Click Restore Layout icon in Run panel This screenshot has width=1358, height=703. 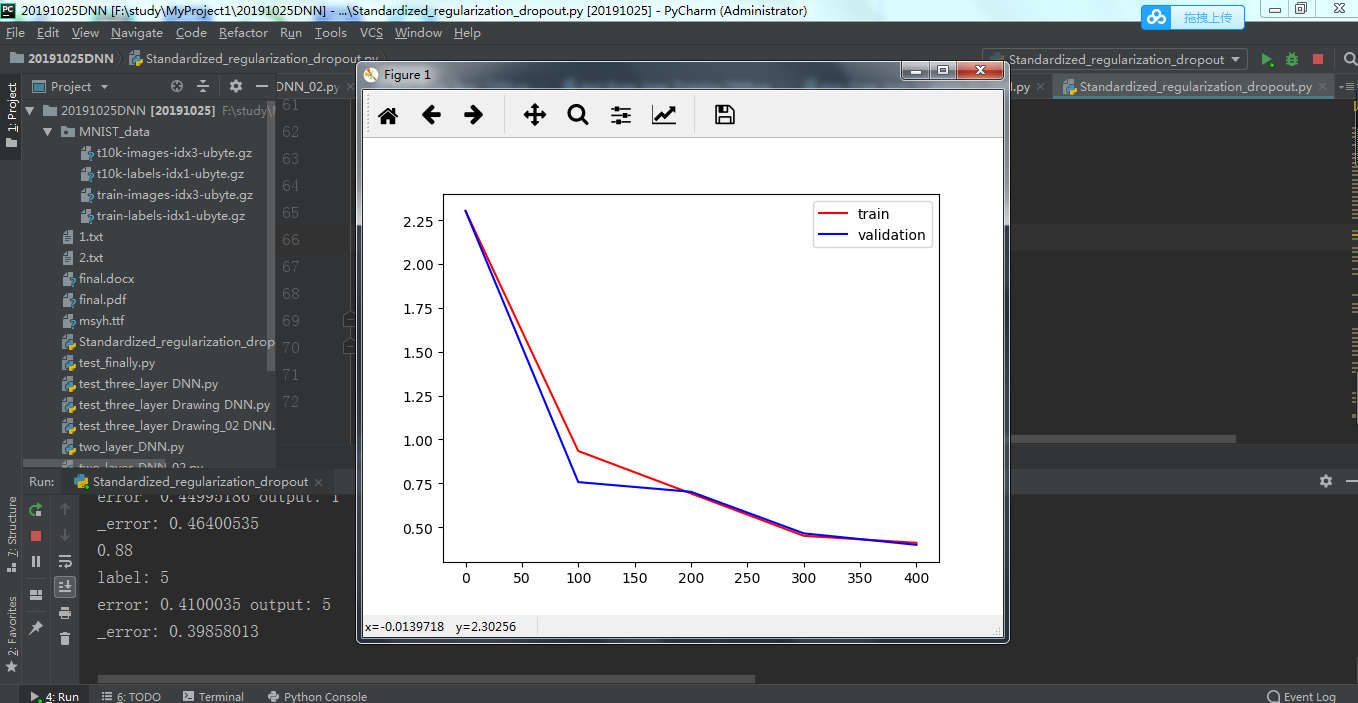coord(36,595)
